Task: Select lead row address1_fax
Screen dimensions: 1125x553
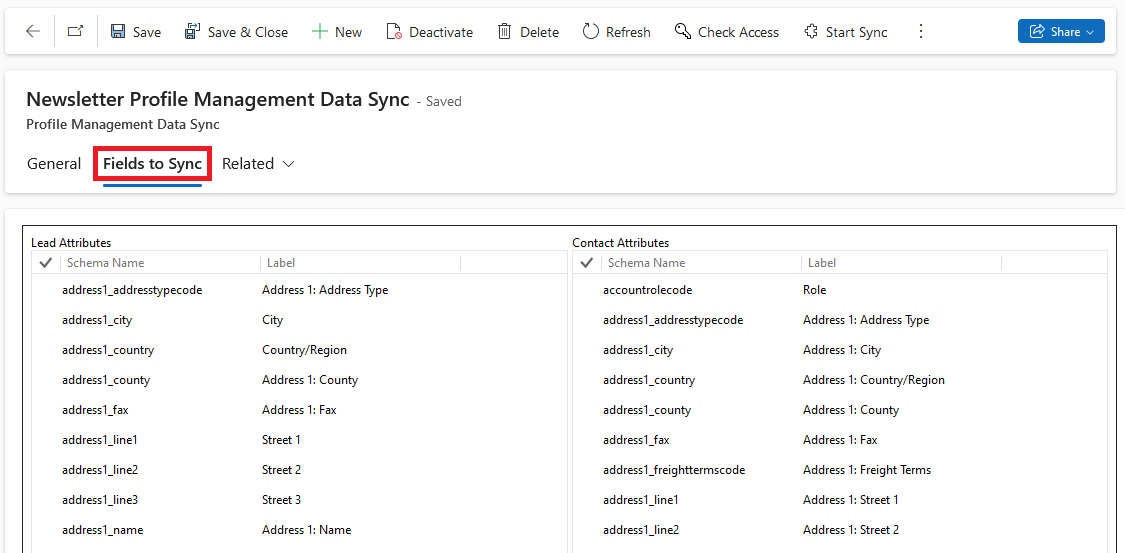Action: pos(299,410)
